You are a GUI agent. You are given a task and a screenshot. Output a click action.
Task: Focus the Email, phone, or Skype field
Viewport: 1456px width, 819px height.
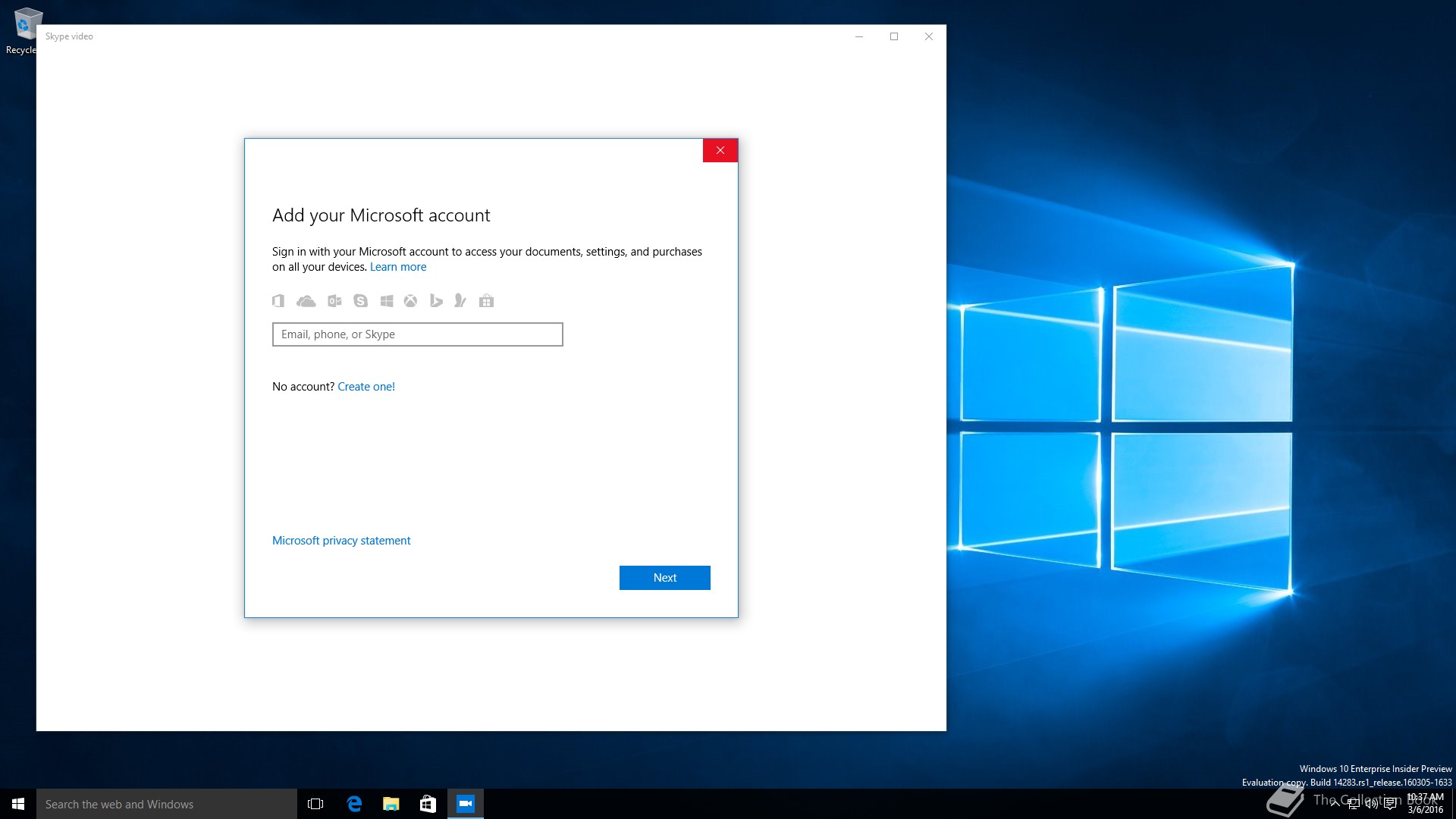pyautogui.click(x=418, y=334)
